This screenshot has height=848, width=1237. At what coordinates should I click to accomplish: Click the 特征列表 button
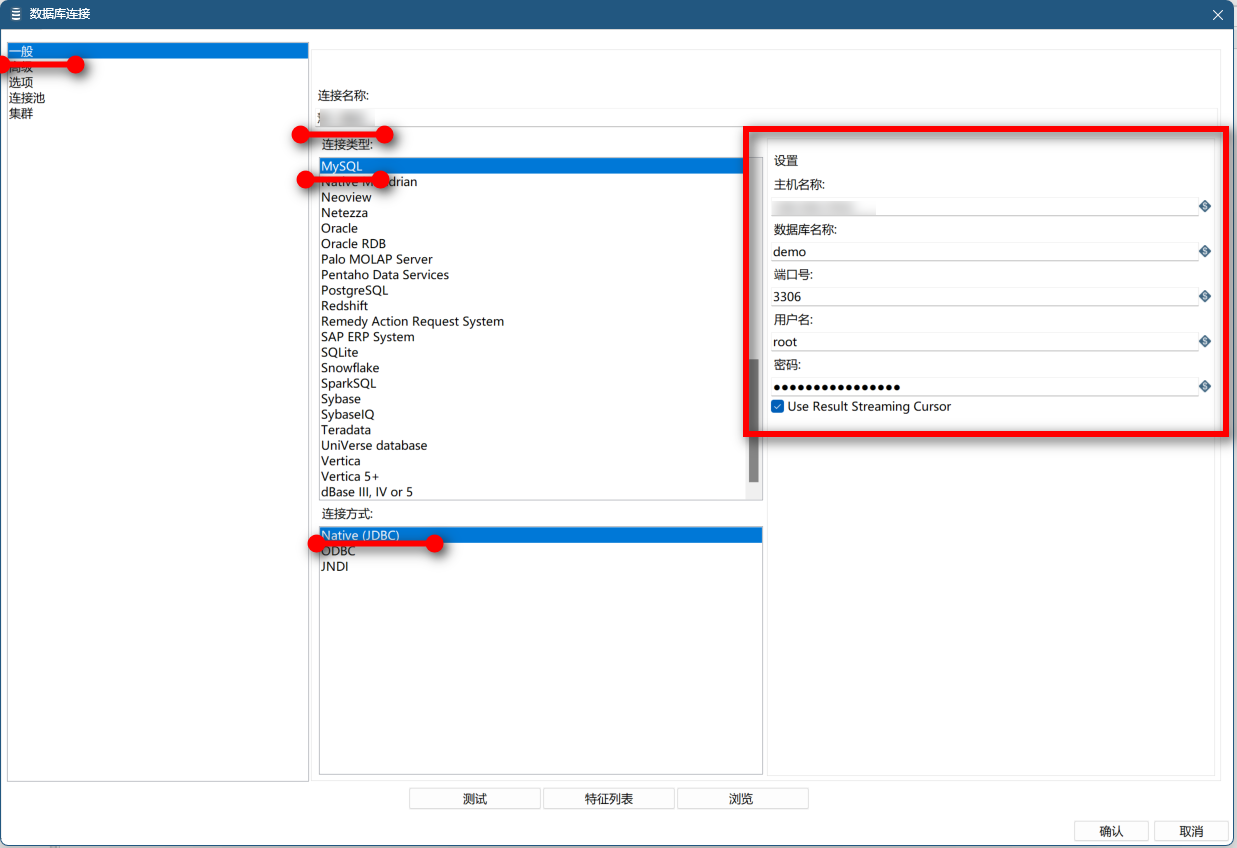click(x=608, y=799)
